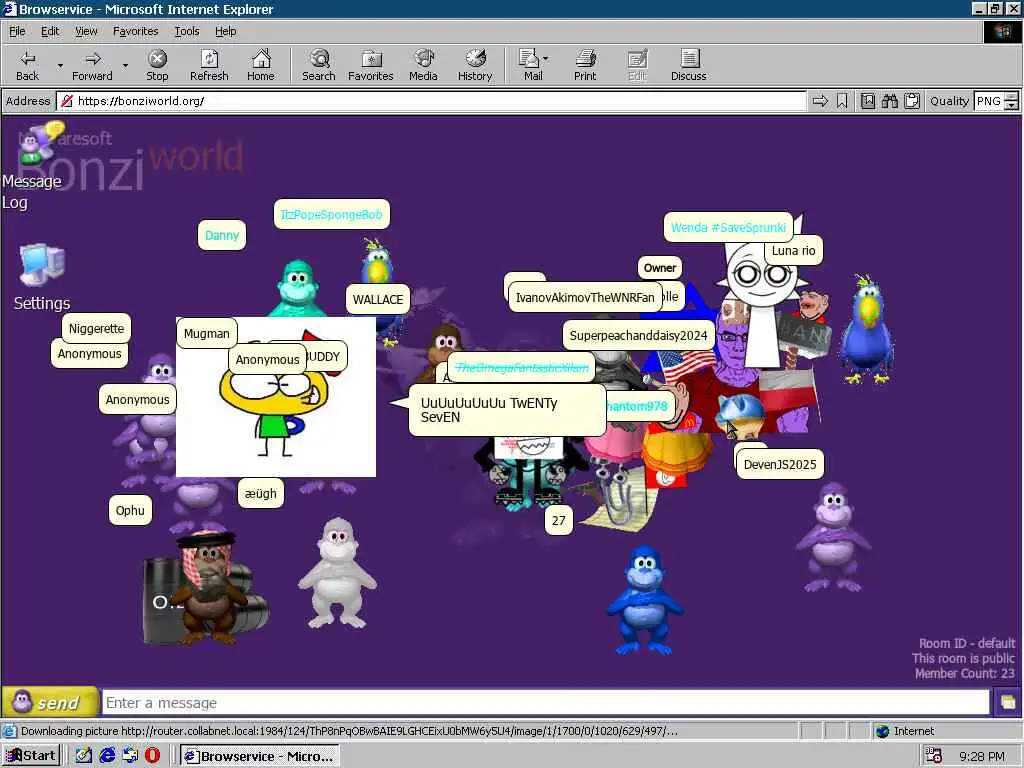This screenshot has height=768, width=1024.
Task: Click the Go arrow beside address bar
Action: pyautogui.click(x=820, y=101)
